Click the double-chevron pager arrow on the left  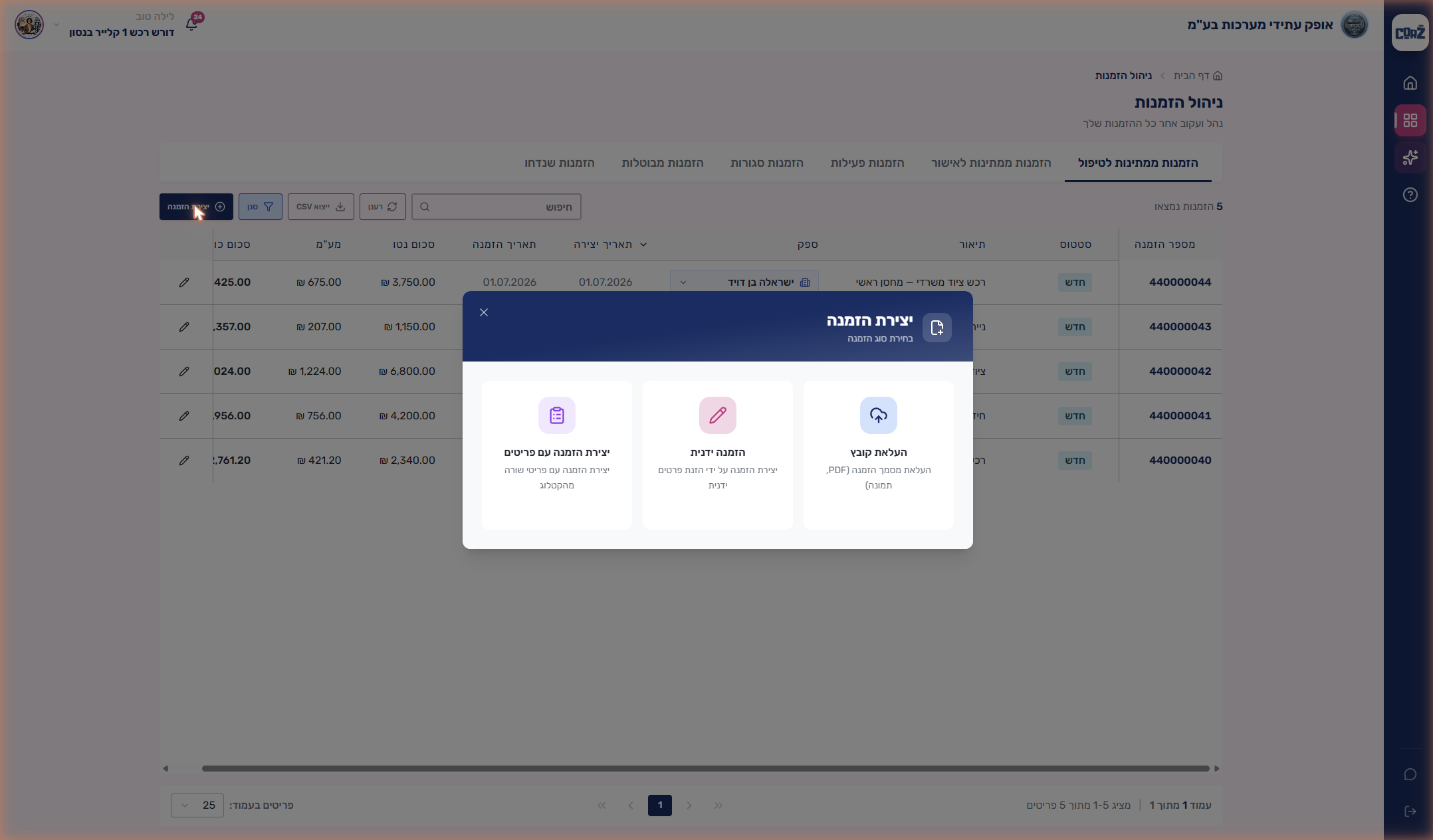click(x=602, y=805)
